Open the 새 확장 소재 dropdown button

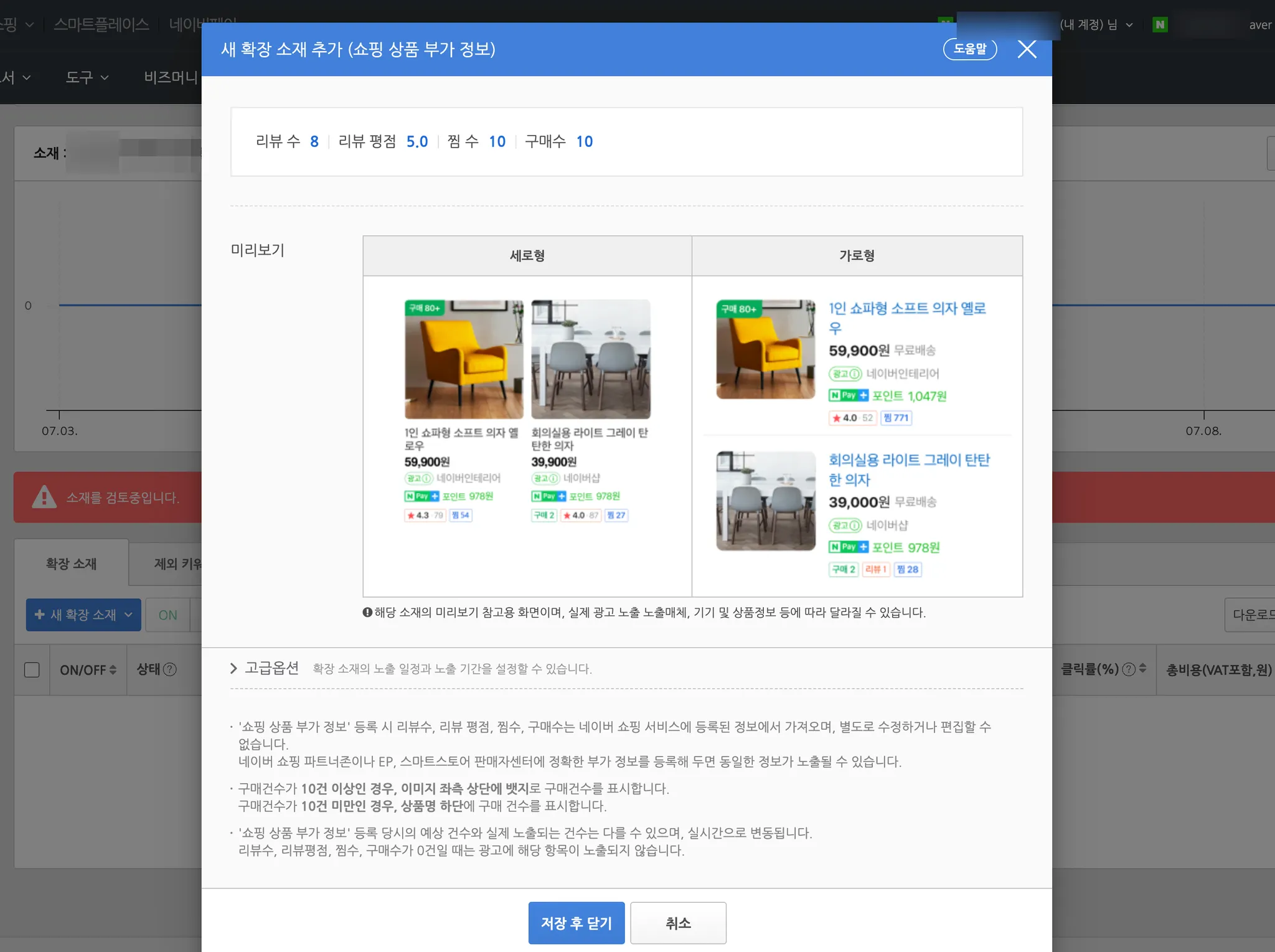[x=83, y=615]
